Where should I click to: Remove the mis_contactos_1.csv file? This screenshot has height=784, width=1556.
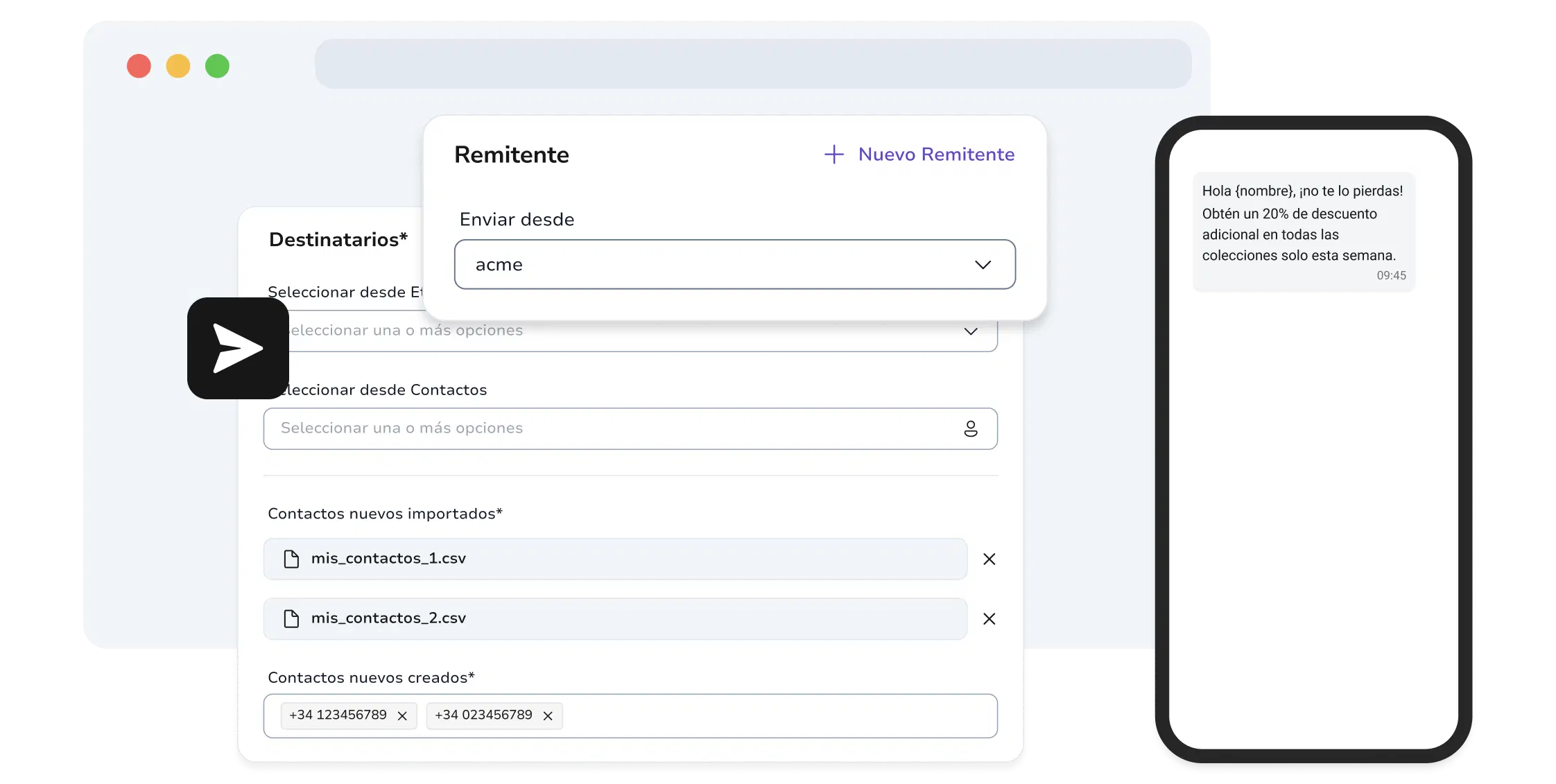point(989,559)
